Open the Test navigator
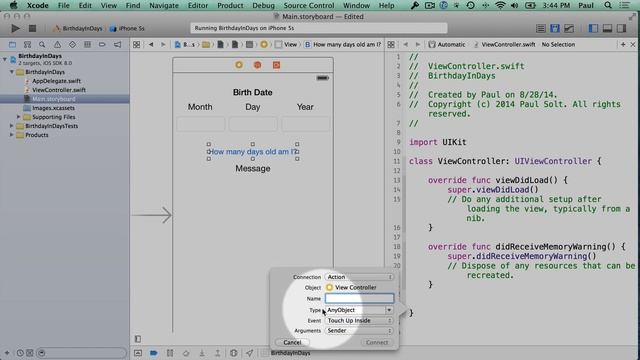The height and width of the screenshot is (360, 640). [x=72, y=44]
